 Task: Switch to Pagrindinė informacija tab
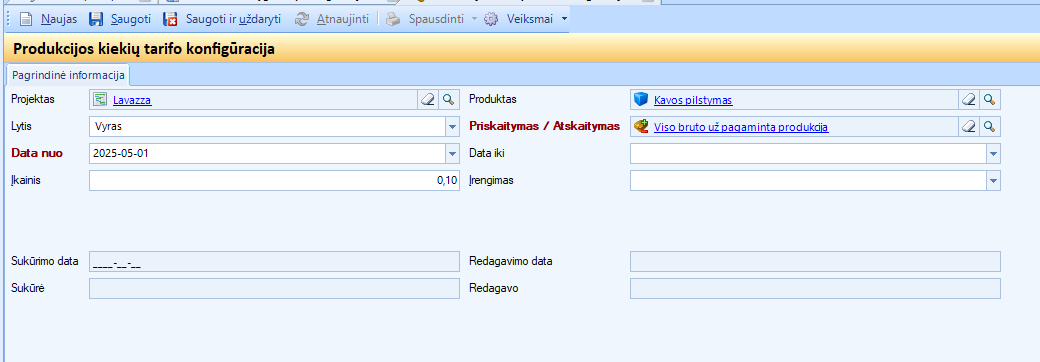[68, 75]
